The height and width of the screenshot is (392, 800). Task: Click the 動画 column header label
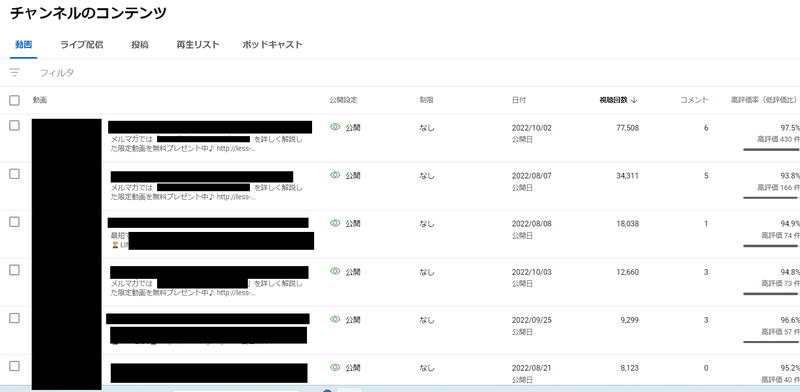[x=40, y=100]
